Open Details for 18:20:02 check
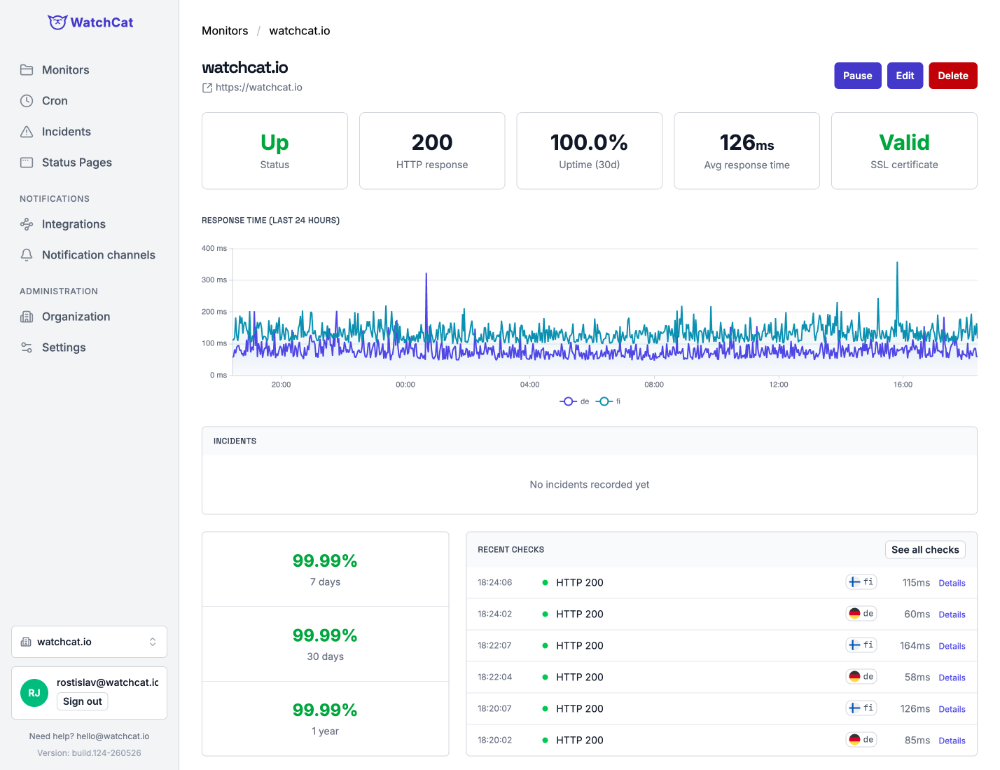This screenshot has width=1000, height=770. [952, 741]
